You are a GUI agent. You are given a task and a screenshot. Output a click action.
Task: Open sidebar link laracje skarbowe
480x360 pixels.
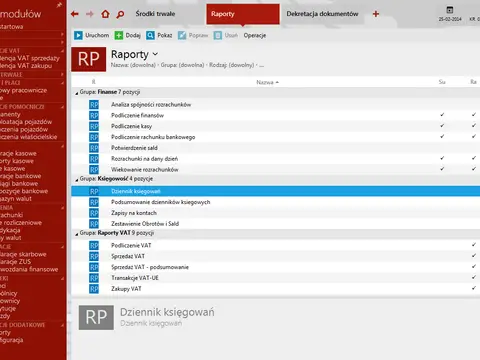point(23,254)
